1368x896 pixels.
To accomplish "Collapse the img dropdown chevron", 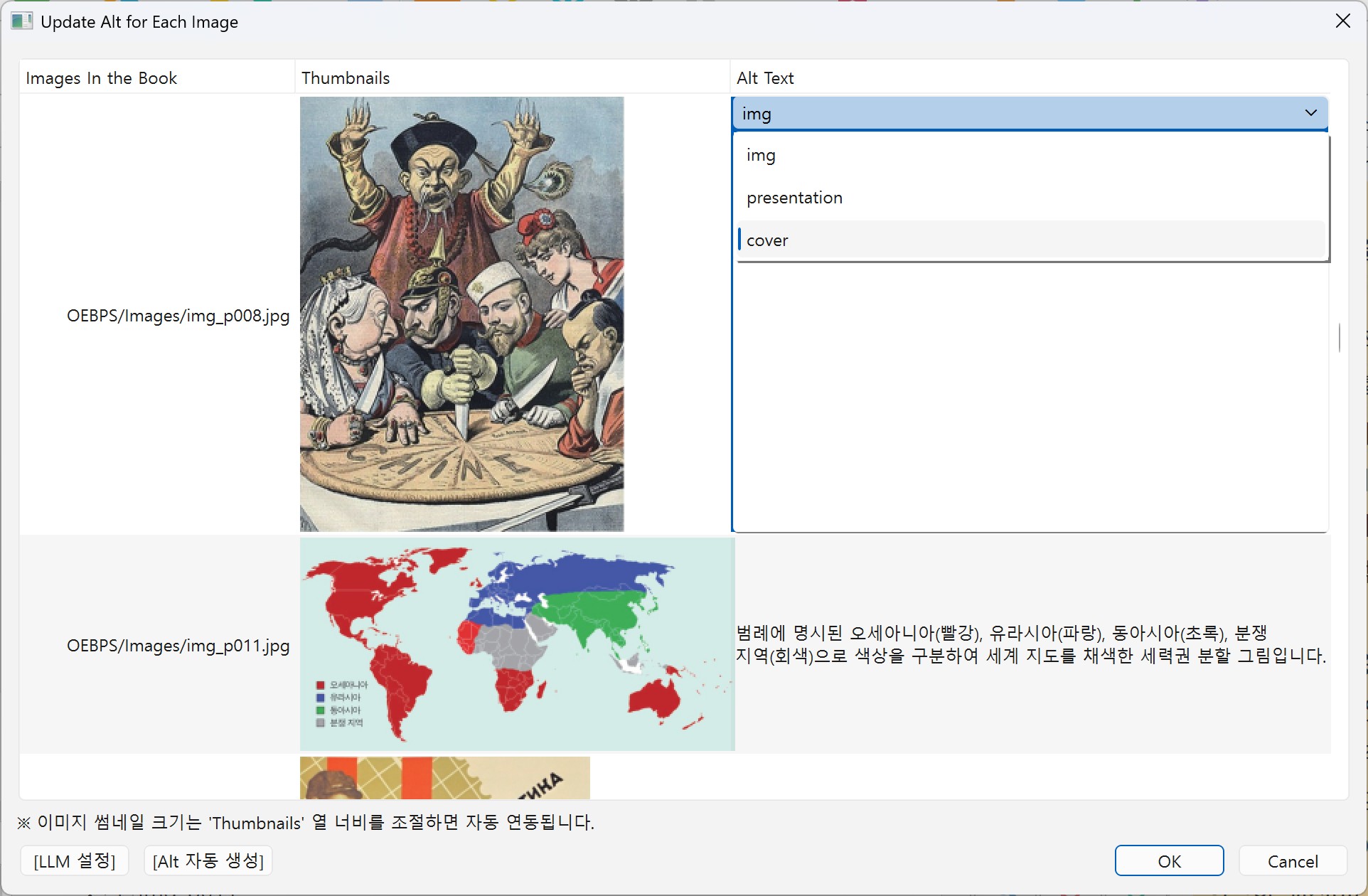I will click(1310, 113).
